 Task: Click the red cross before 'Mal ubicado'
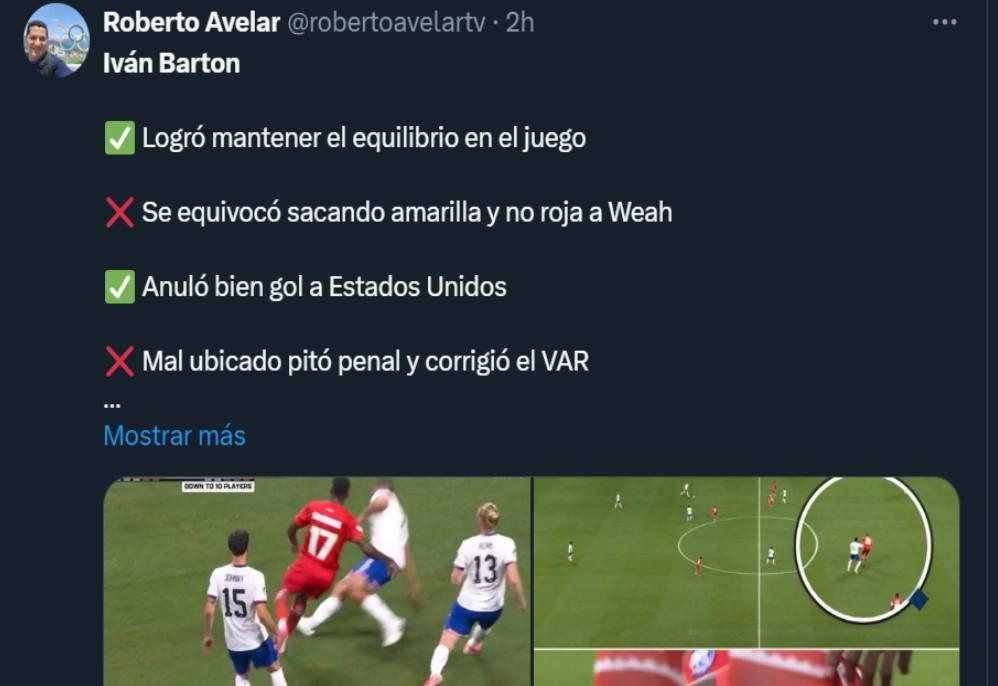pos(120,361)
